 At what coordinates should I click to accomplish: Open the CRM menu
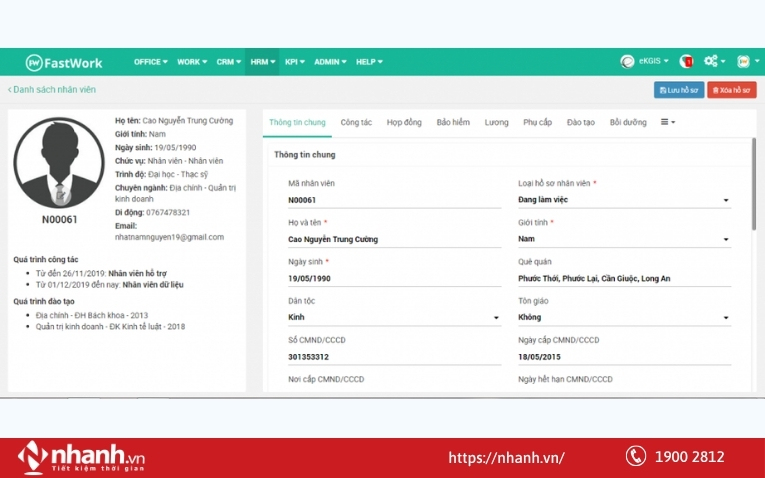pos(229,62)
